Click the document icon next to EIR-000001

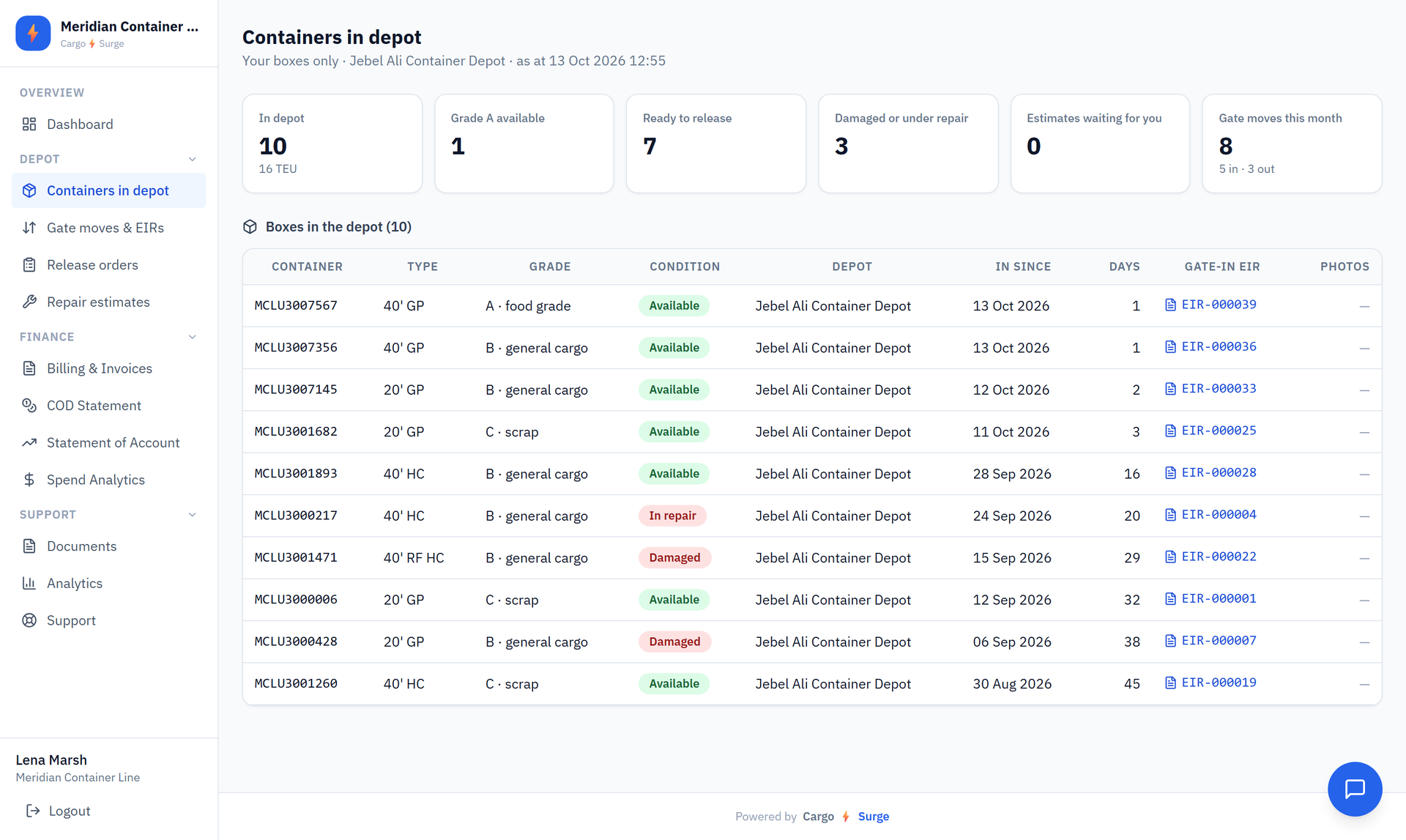point(1170,599)
